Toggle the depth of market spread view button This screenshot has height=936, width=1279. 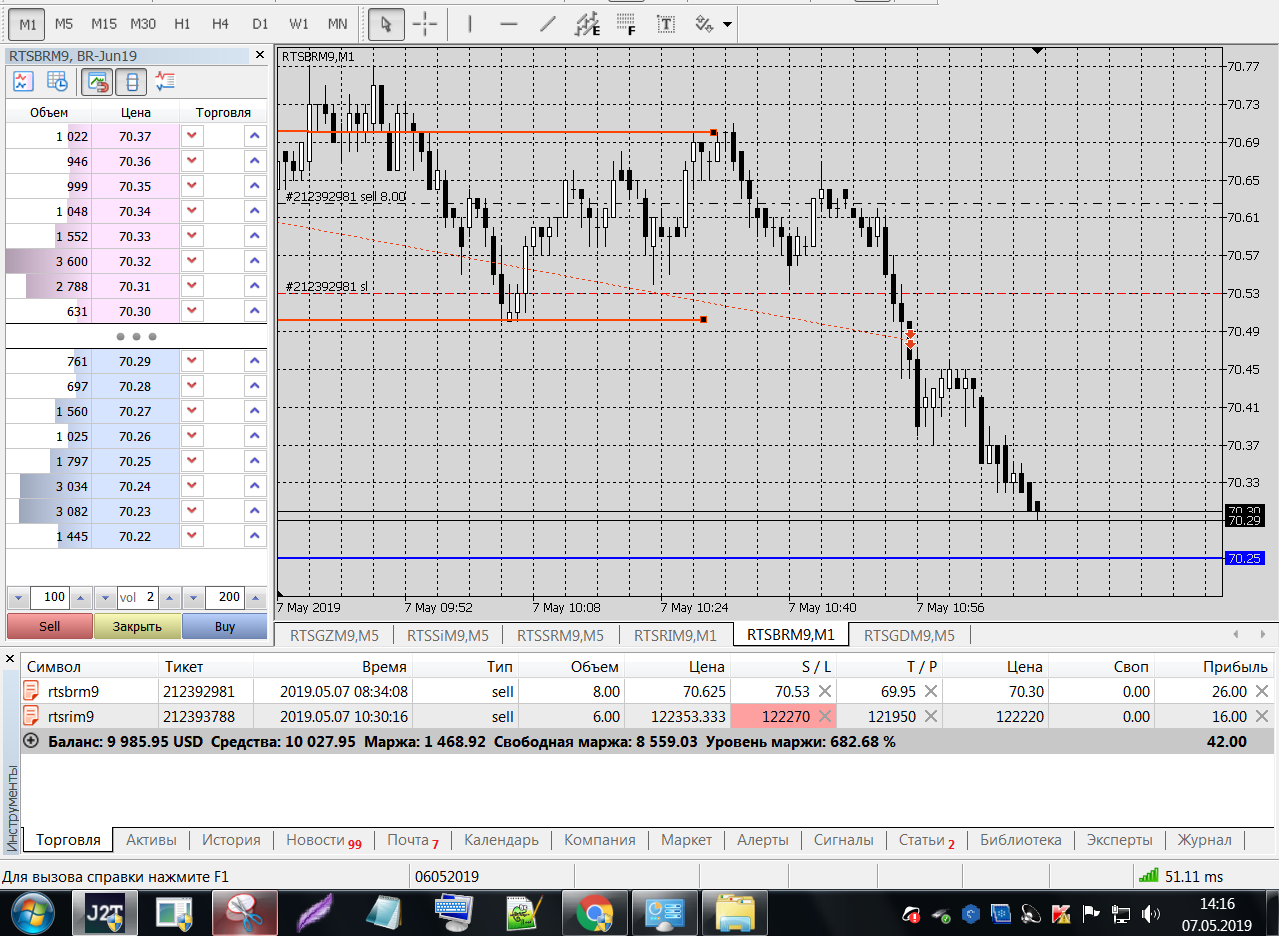131,82
